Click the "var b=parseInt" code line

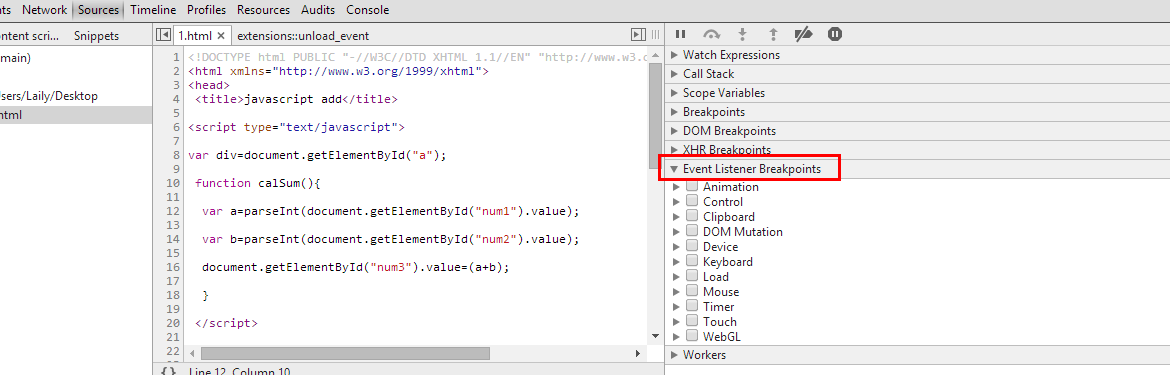tap(390, 239)
